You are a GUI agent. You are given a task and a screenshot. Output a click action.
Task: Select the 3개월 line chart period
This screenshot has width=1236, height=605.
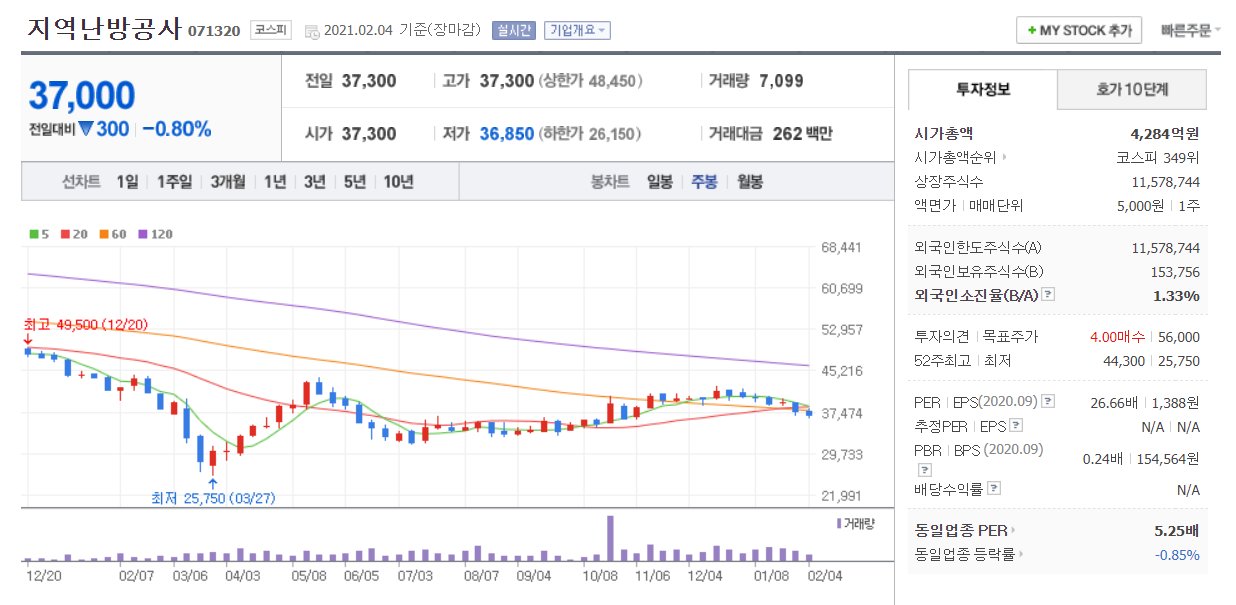coord(228,182)
